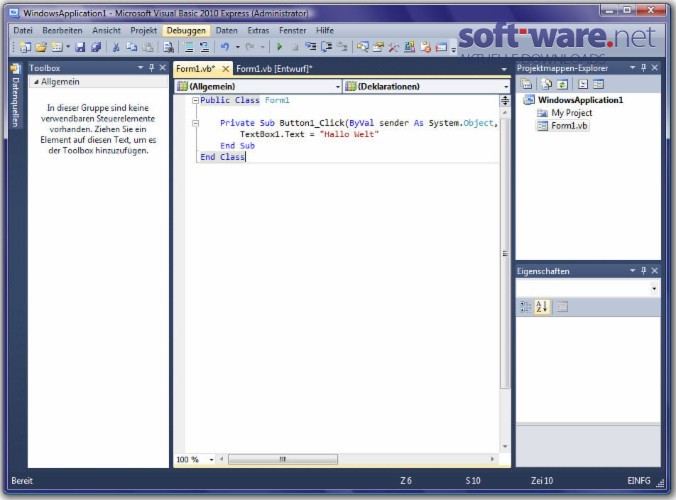Open the 100 % zoom dropdown
The image size is (676, 500).
point(211,460)
